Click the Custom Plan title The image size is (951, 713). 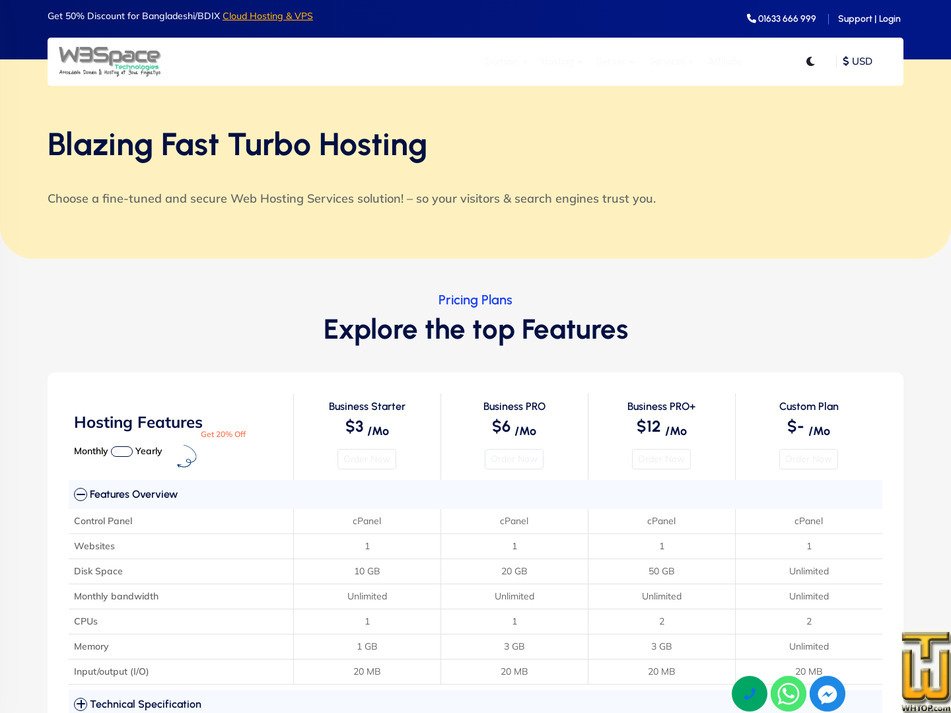[x=808, y=406]
